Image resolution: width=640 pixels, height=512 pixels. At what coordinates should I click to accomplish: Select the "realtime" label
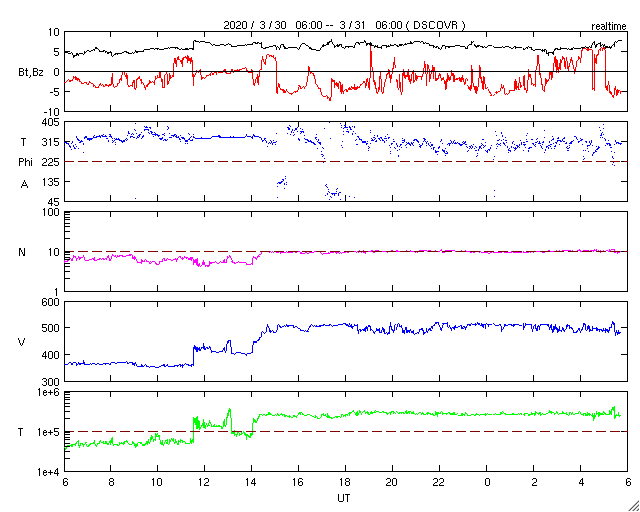tap(609, 27)
